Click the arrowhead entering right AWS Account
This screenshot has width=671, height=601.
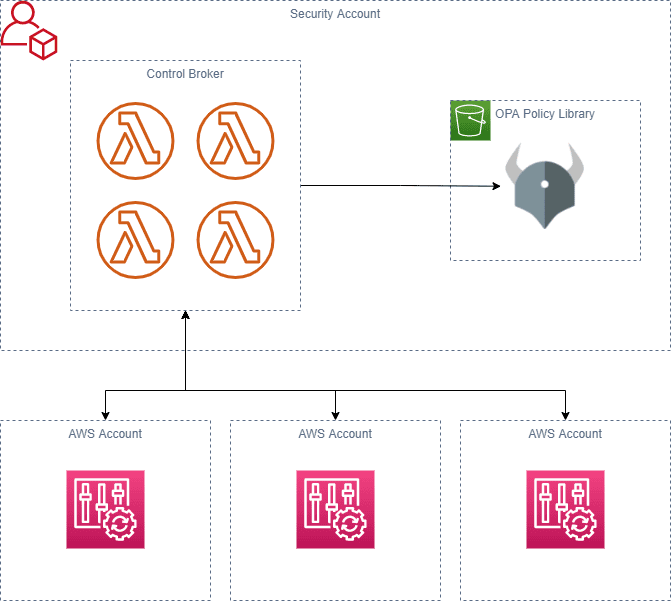[565, 415]
